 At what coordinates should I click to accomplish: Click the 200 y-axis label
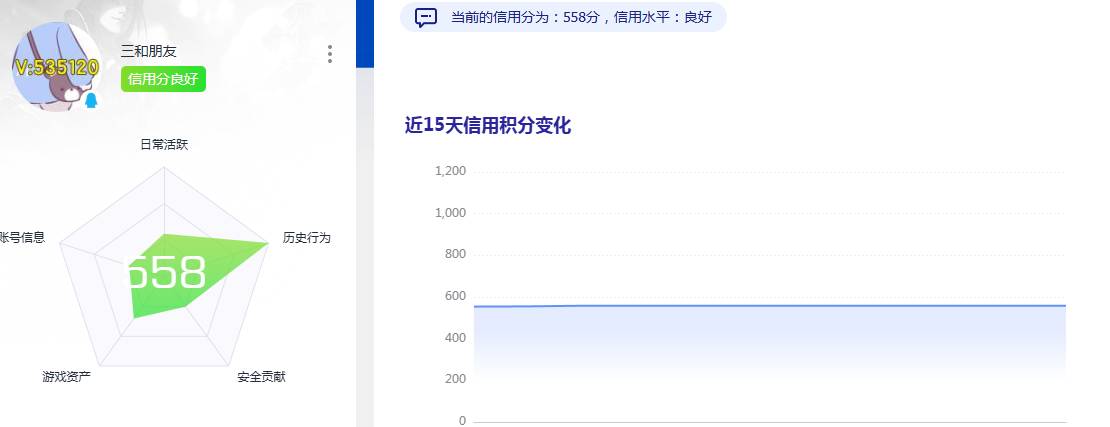click(x=456, y=379)
